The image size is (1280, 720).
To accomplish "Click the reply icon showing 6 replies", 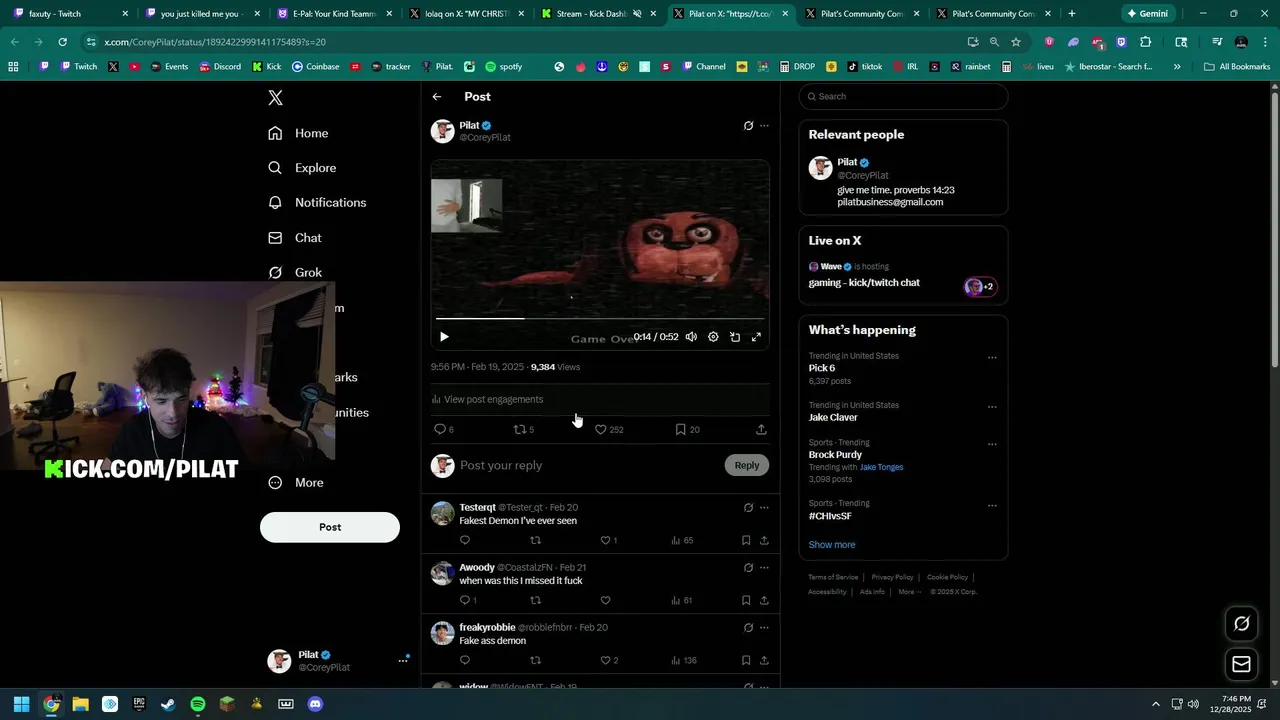I will pyautogui.click(x=443, y=429).
